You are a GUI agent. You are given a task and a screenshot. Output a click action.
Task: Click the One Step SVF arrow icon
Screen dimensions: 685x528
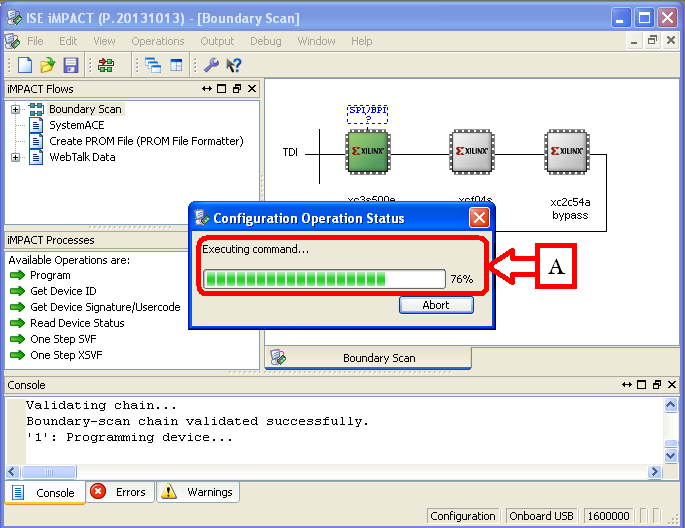(x=17, y=339)
